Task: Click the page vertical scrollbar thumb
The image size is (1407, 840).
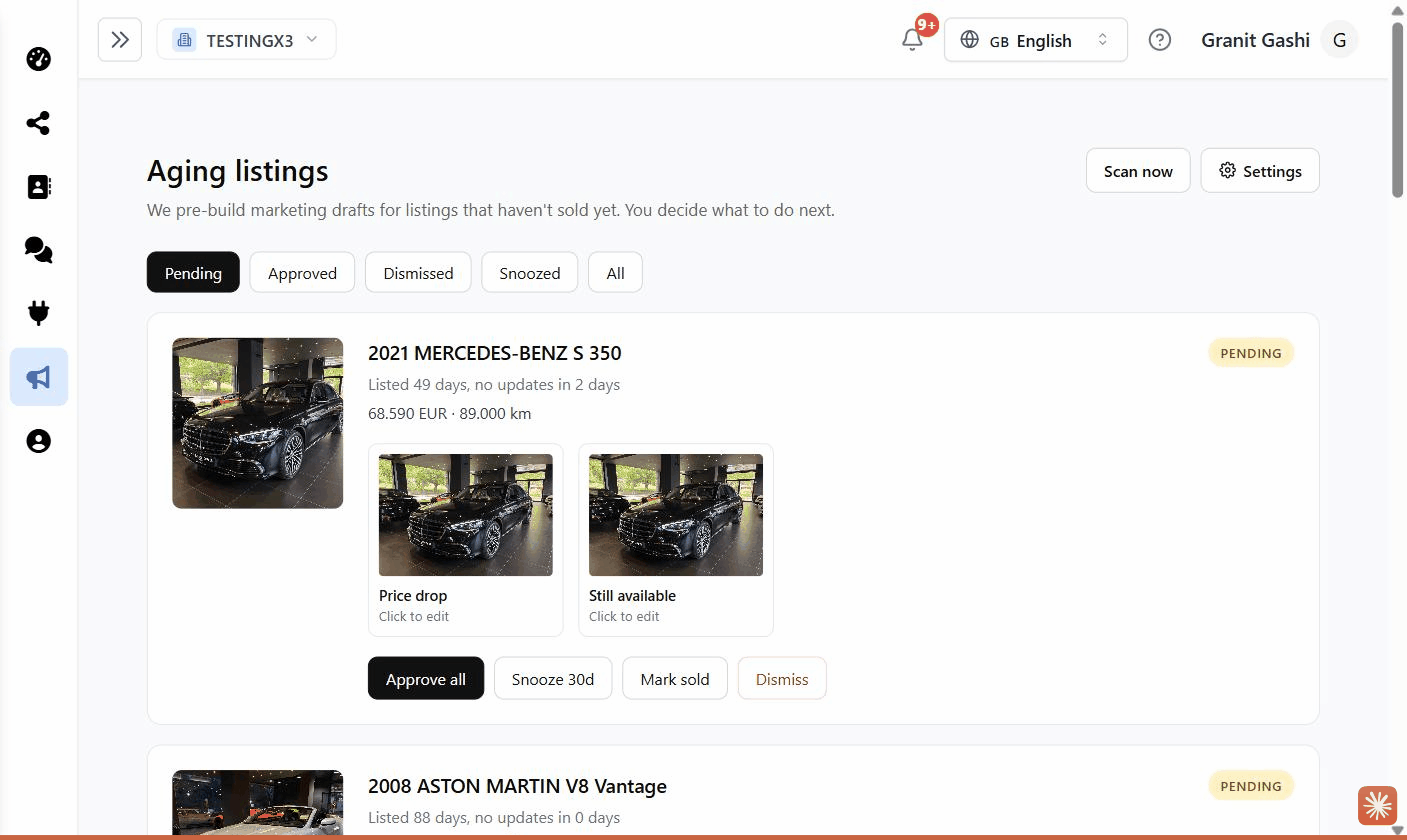Action: click(x=1398, y=108)
